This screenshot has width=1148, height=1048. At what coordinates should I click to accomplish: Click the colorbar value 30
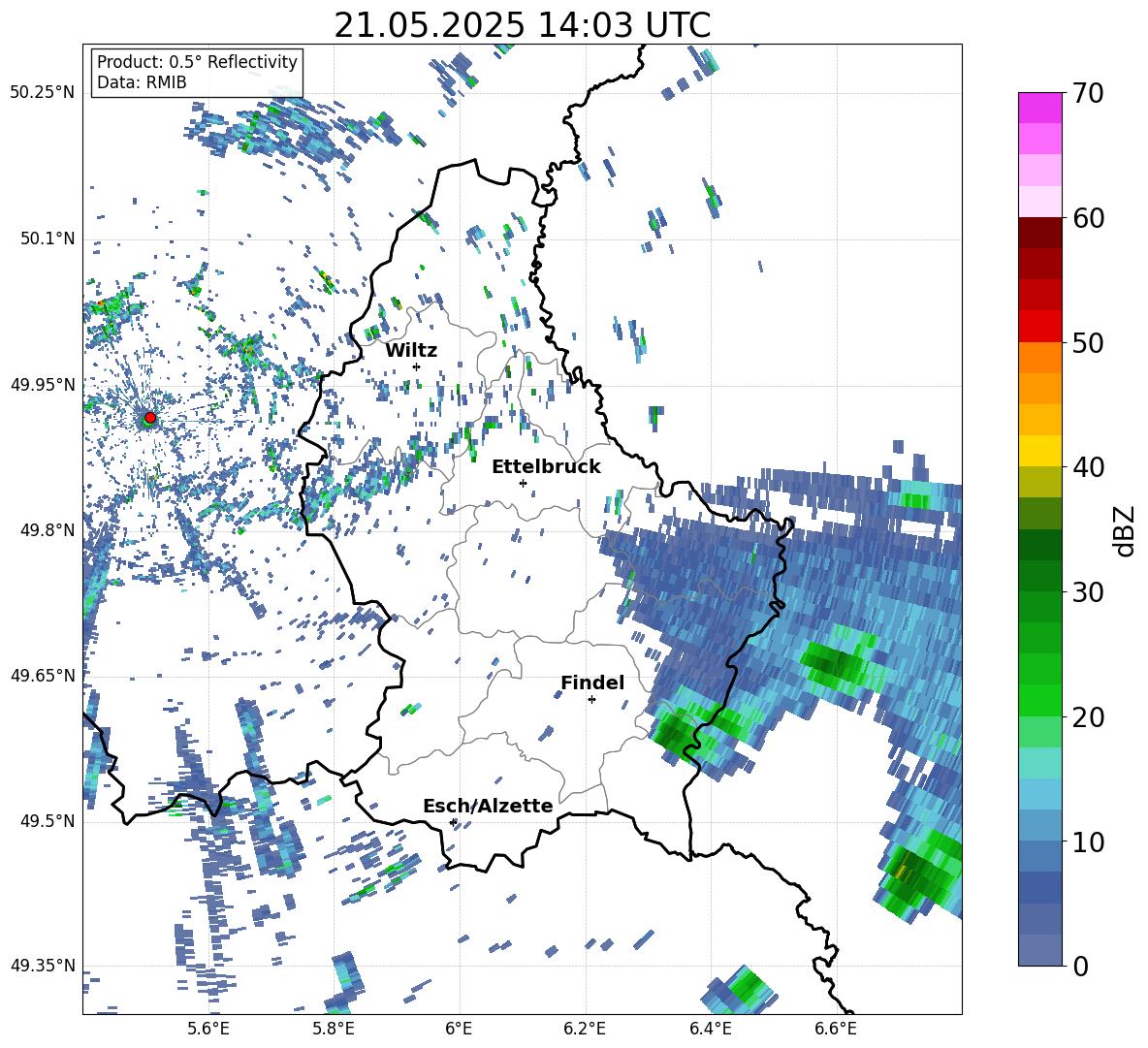tap(1088, 592)
